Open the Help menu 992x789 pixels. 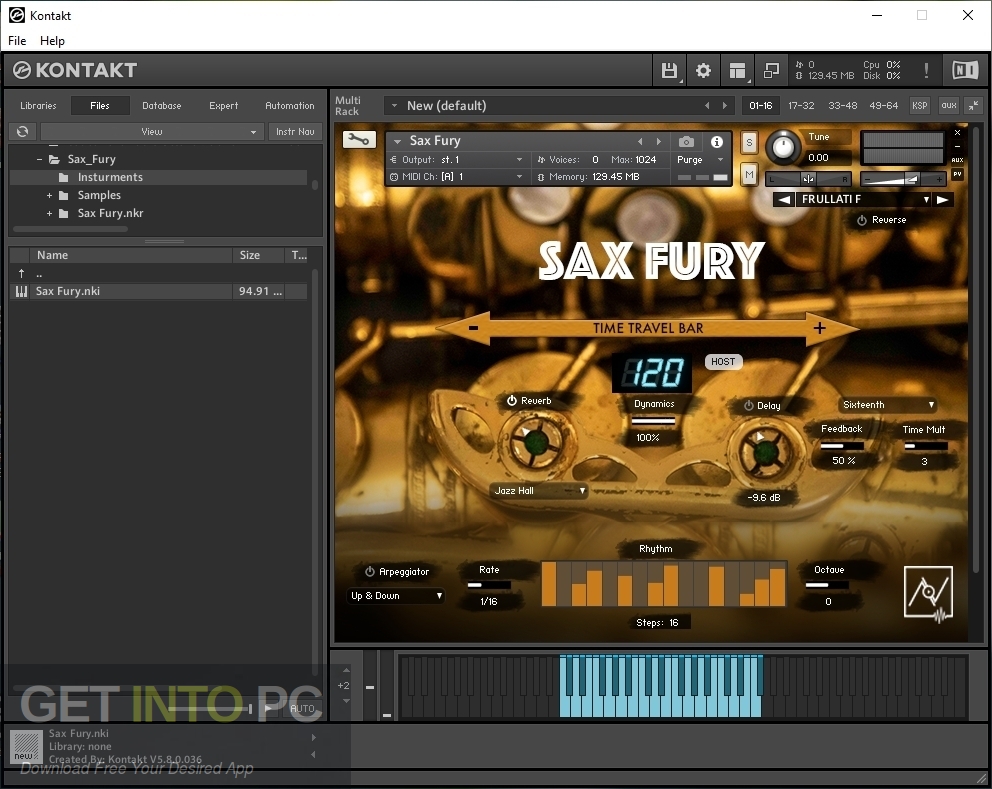pos(52,40)
